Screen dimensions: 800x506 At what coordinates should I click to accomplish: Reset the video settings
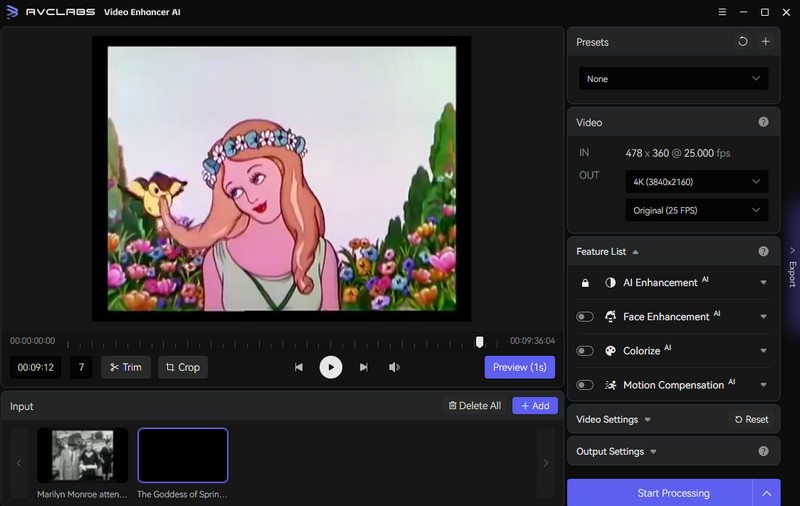coord(751,419)
